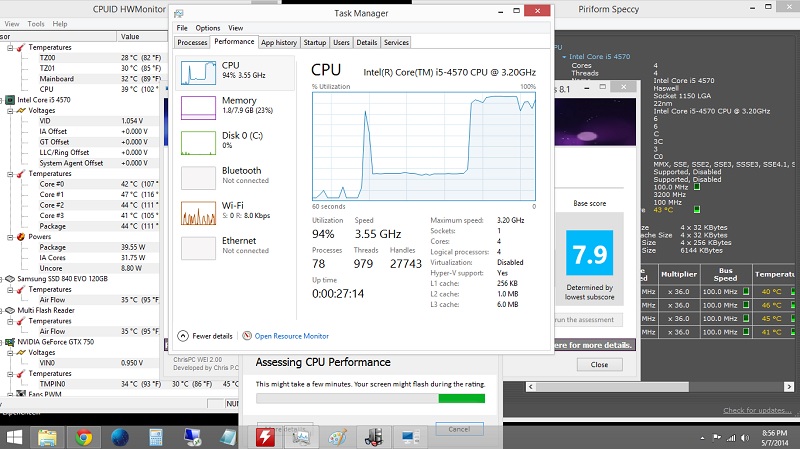Collapse the Intel Core i5 4570 tree in Speccy

pyautogui.click(x=564, y=57)
